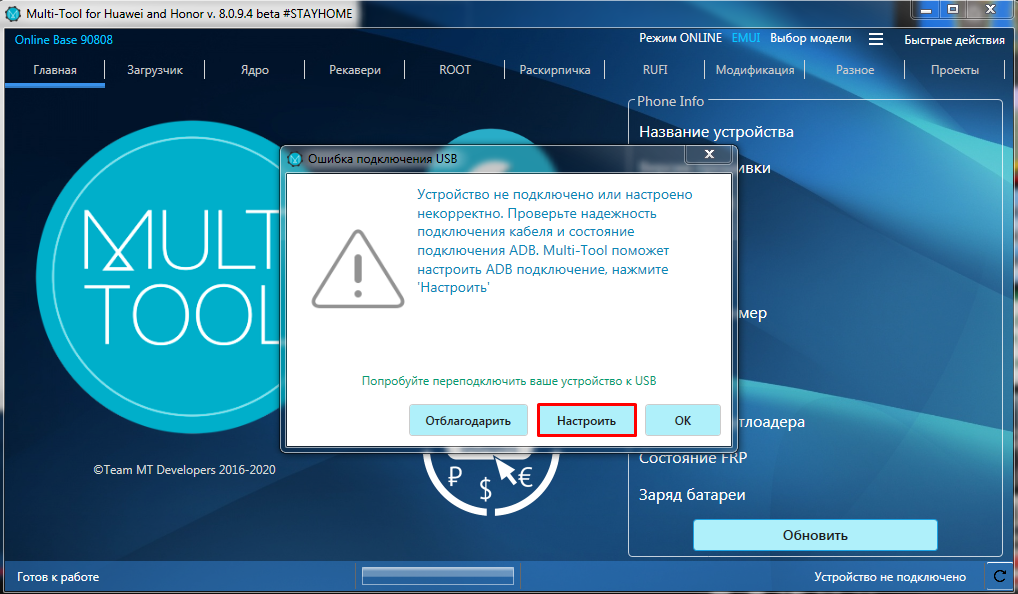The width and height of the screenshot is (1018, 594).
Task: Open the Раскирпичка tab
Action: [x=554, y=70]
